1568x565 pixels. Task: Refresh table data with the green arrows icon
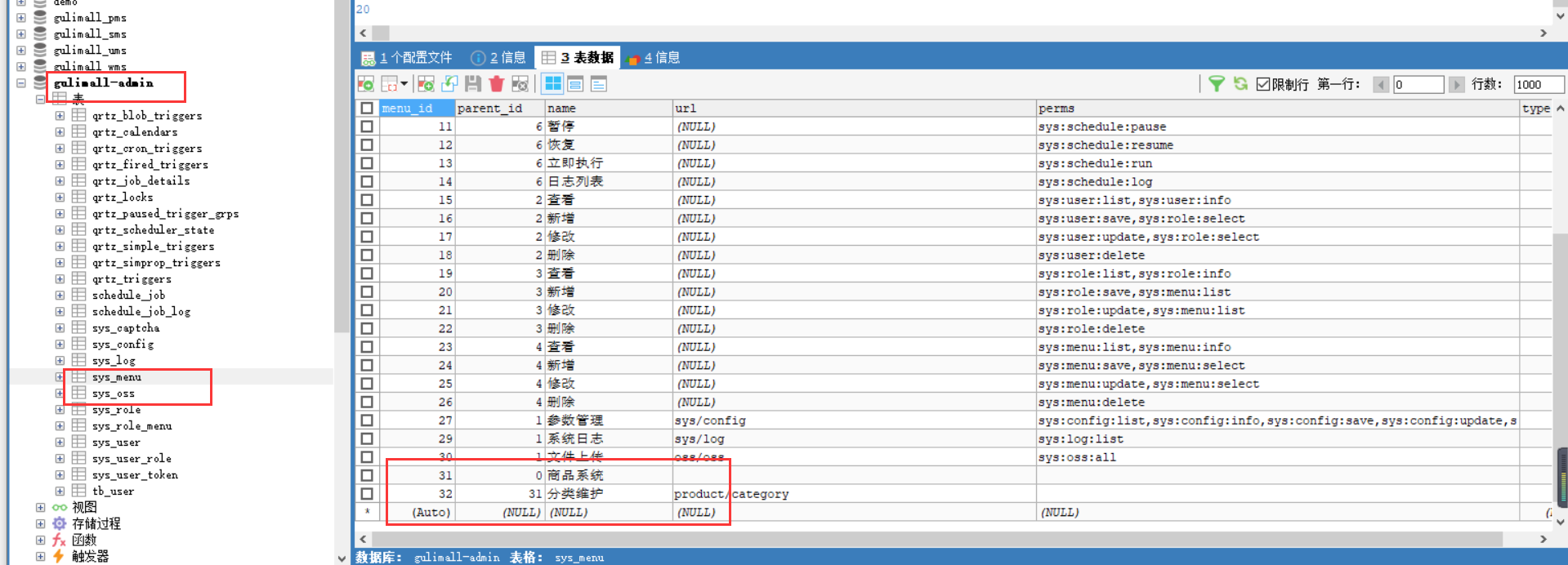tap(1240, 83)
